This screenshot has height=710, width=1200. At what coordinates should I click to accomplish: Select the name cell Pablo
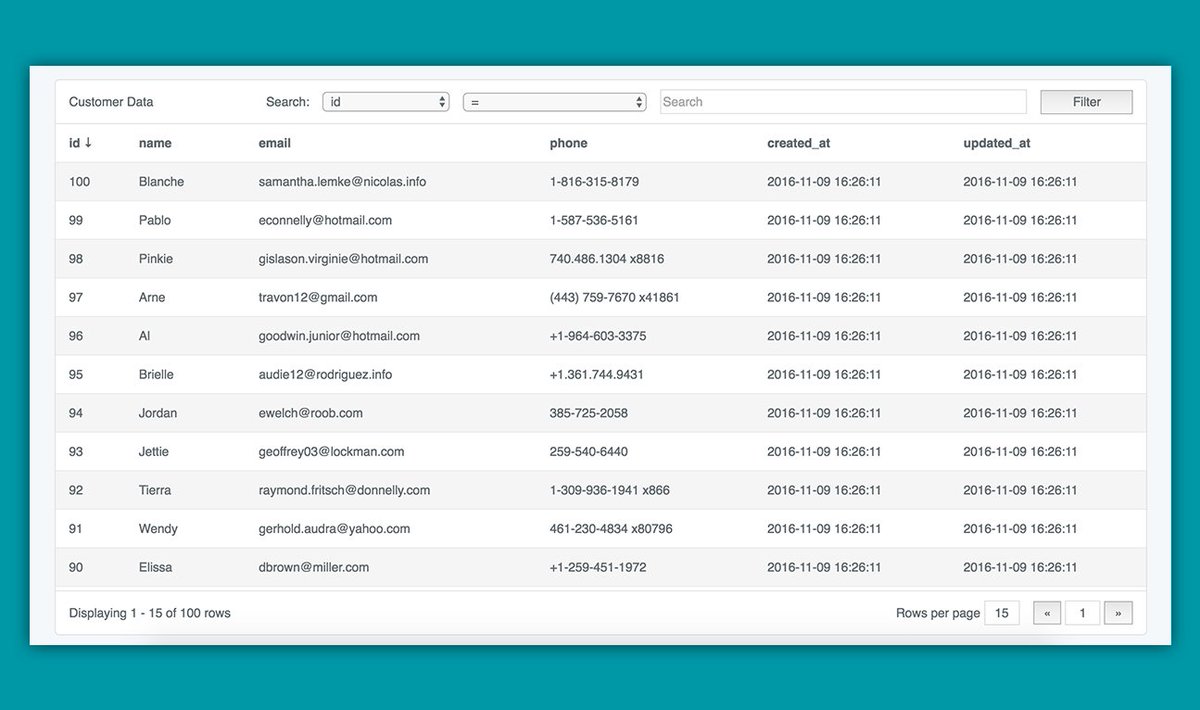(155, 220)
